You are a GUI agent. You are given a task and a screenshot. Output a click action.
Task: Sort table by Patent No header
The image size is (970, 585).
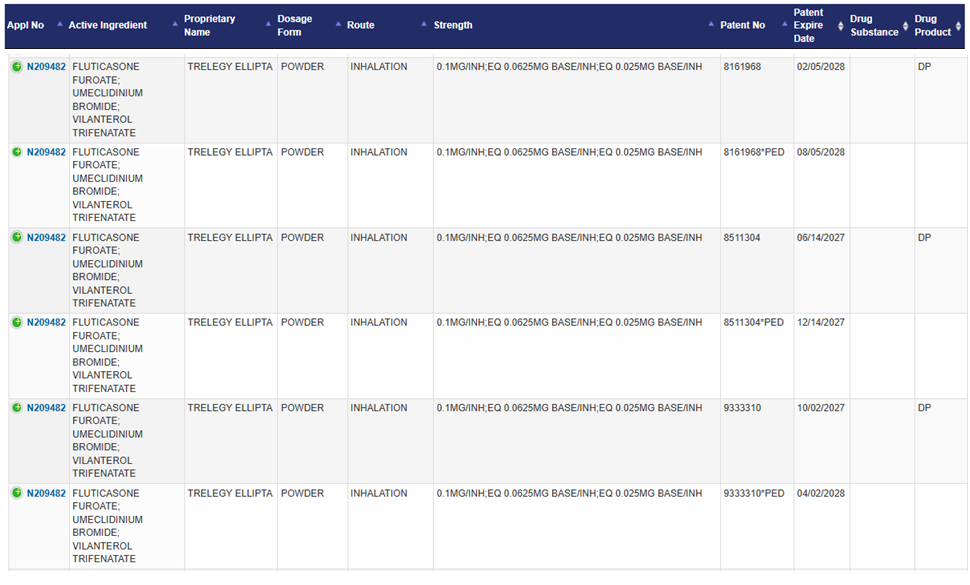tap(742, 25)
